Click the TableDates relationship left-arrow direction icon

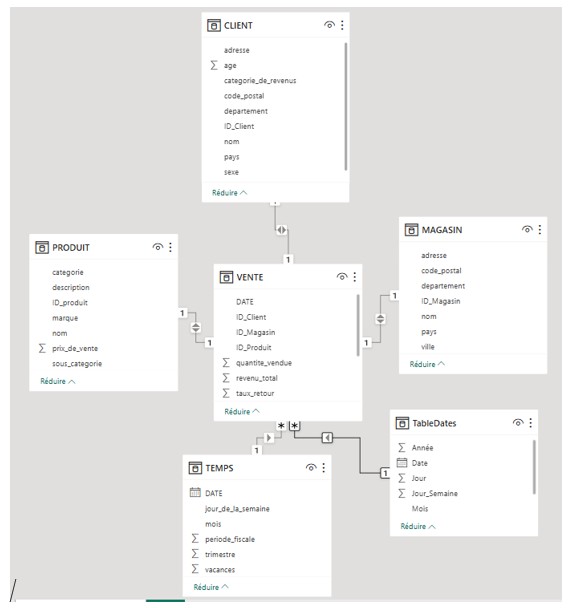(327, 438)
